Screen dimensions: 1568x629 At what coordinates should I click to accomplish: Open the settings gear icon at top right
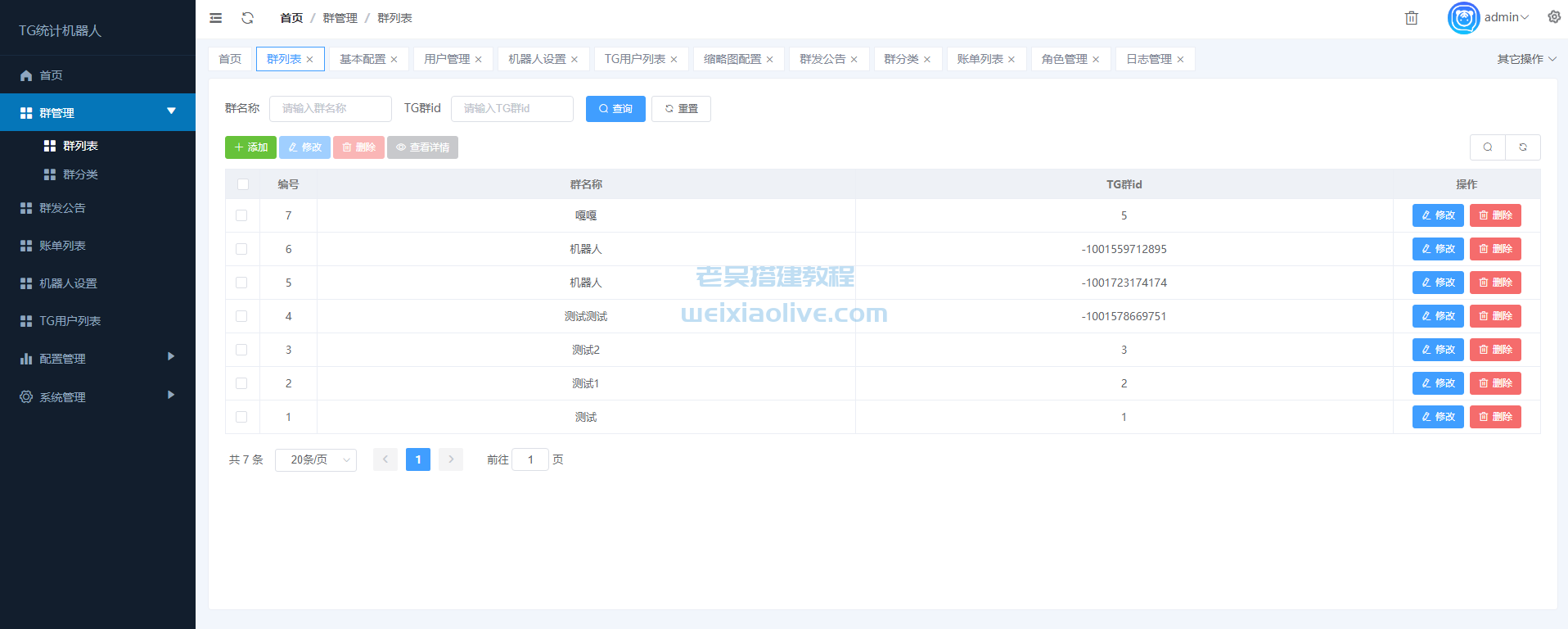[1553, 17]
